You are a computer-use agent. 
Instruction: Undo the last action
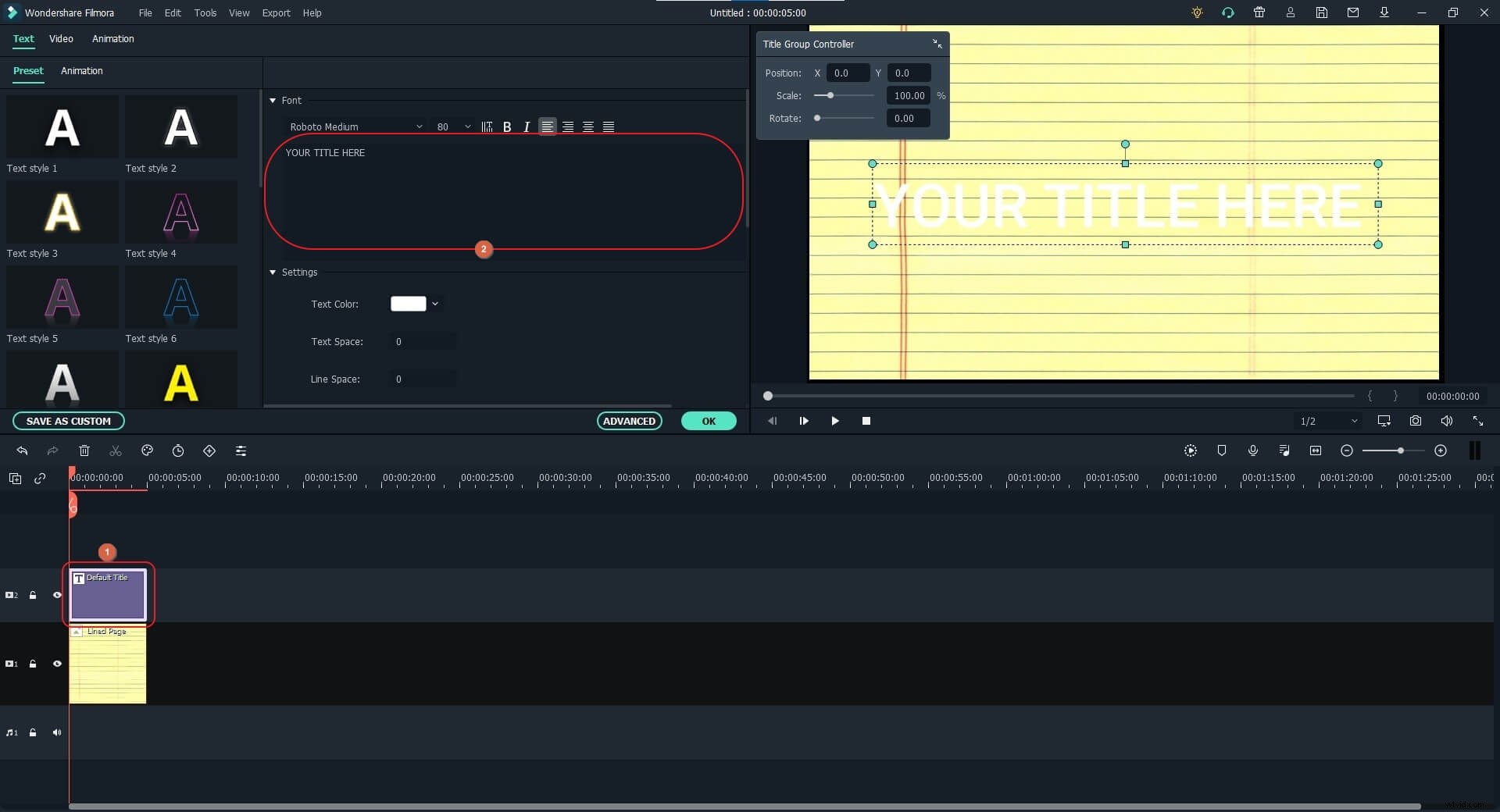pyautogui.click(x=22, y=451)
